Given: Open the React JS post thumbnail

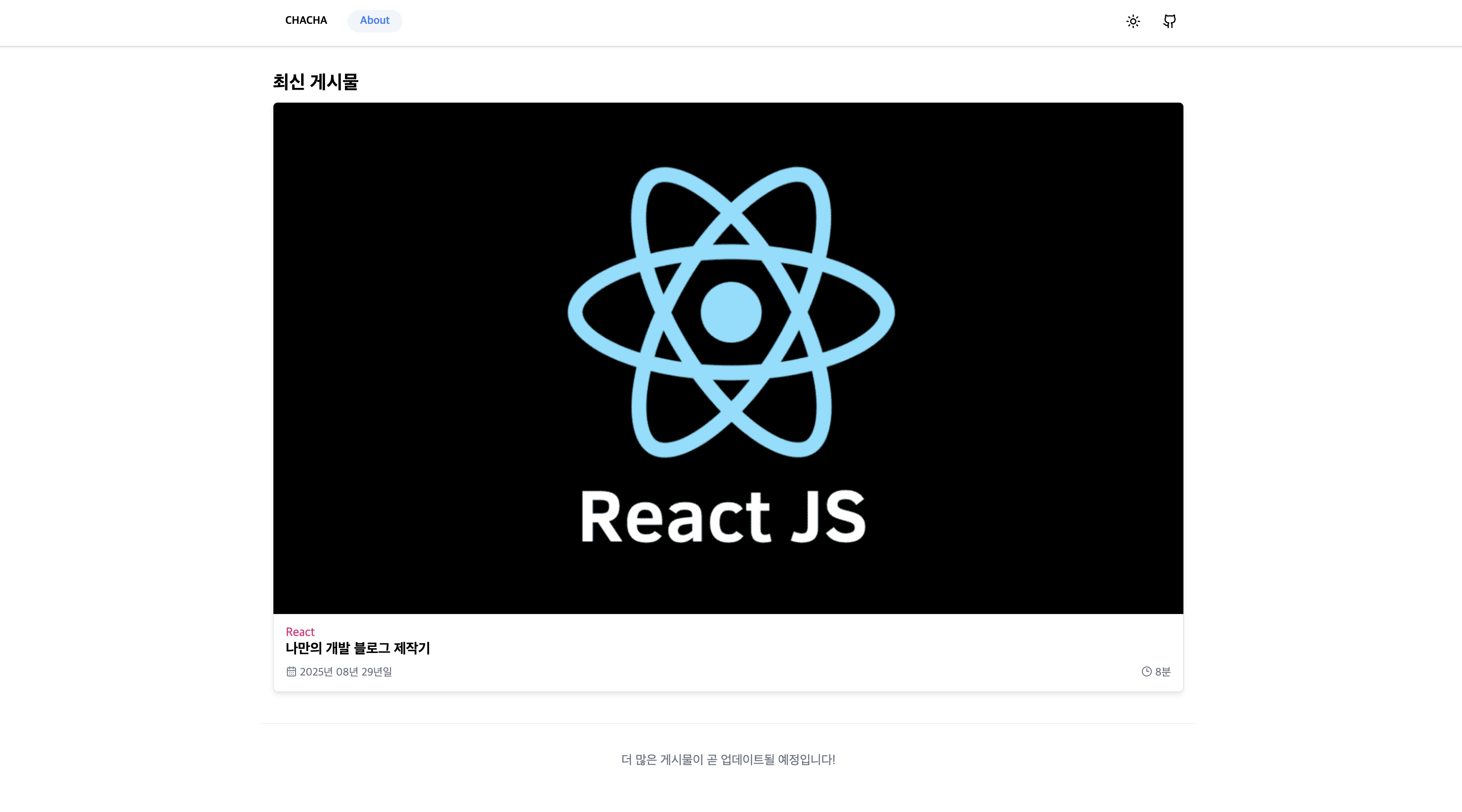Looking at the screenshot, I should click(728, 358).
